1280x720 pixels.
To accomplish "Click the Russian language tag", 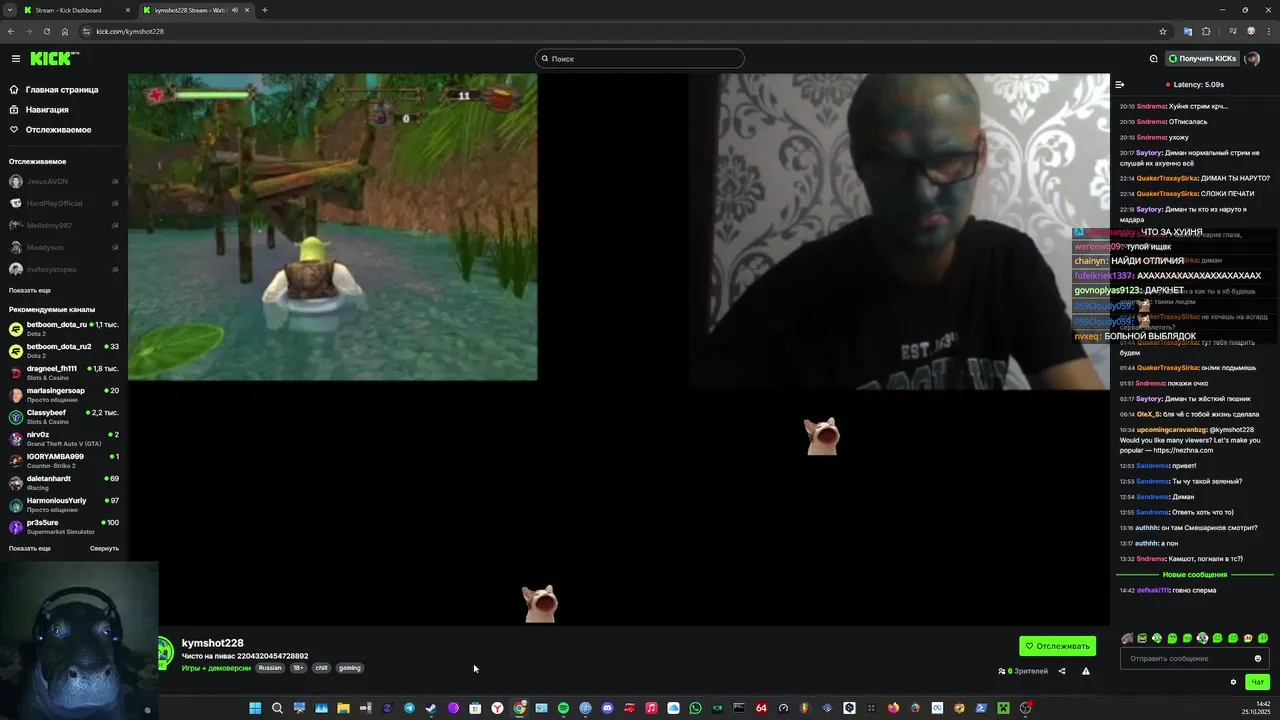I will click(270, 668).
